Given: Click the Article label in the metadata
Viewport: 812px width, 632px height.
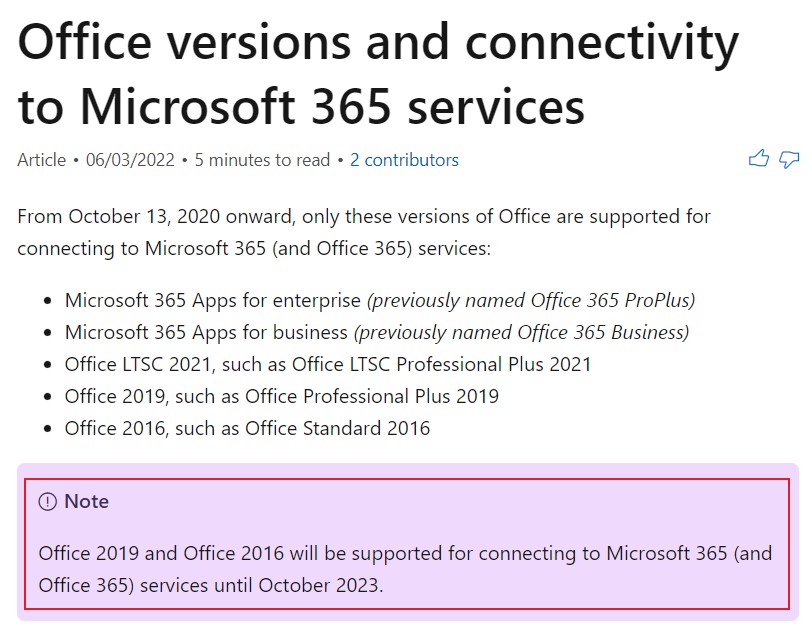Looking at the screenshot, I should pos(41,160).
